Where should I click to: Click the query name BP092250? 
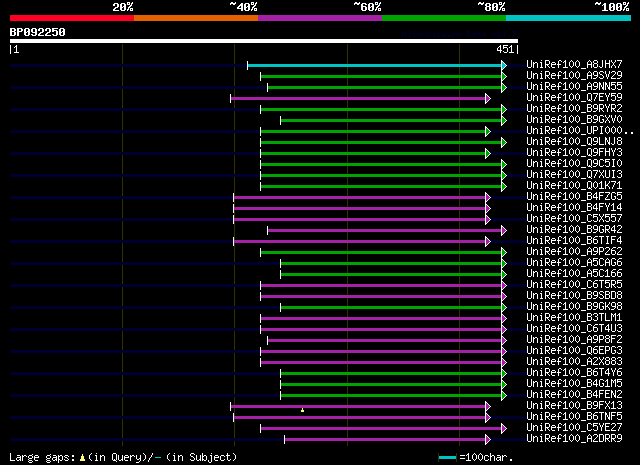38,32
